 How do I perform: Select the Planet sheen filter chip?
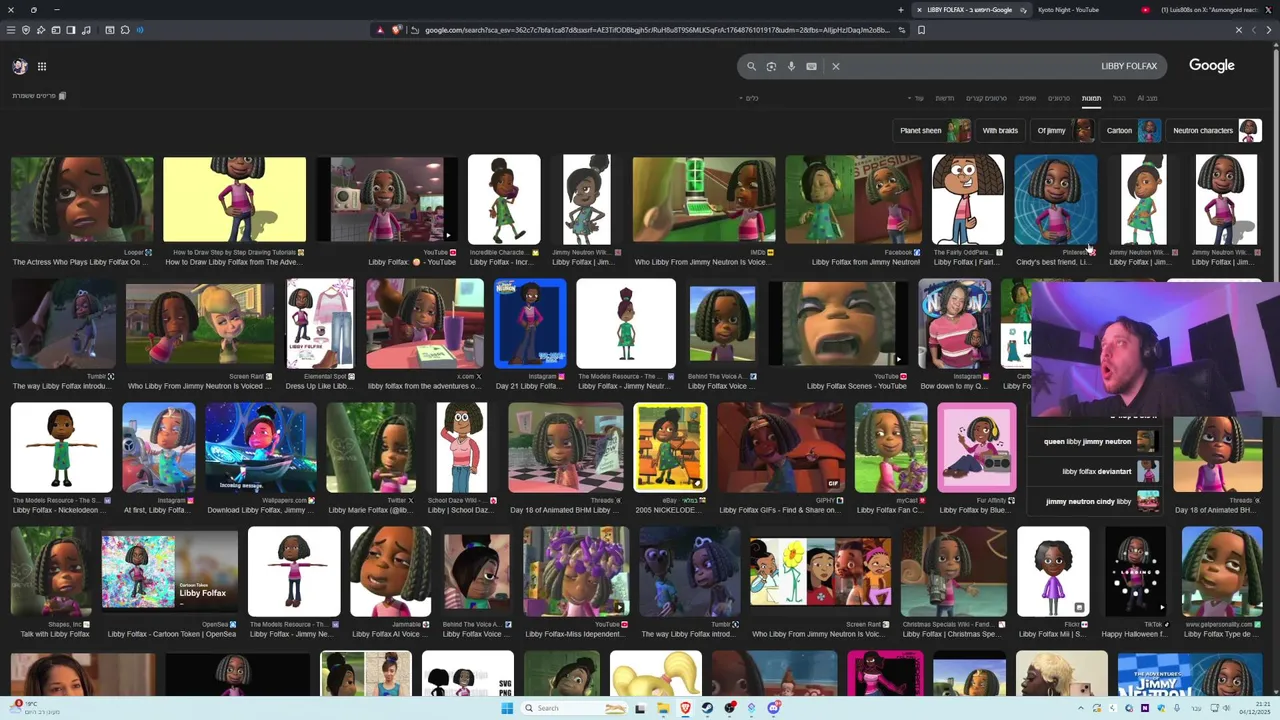pyautogui.click(x=934, y=130)
